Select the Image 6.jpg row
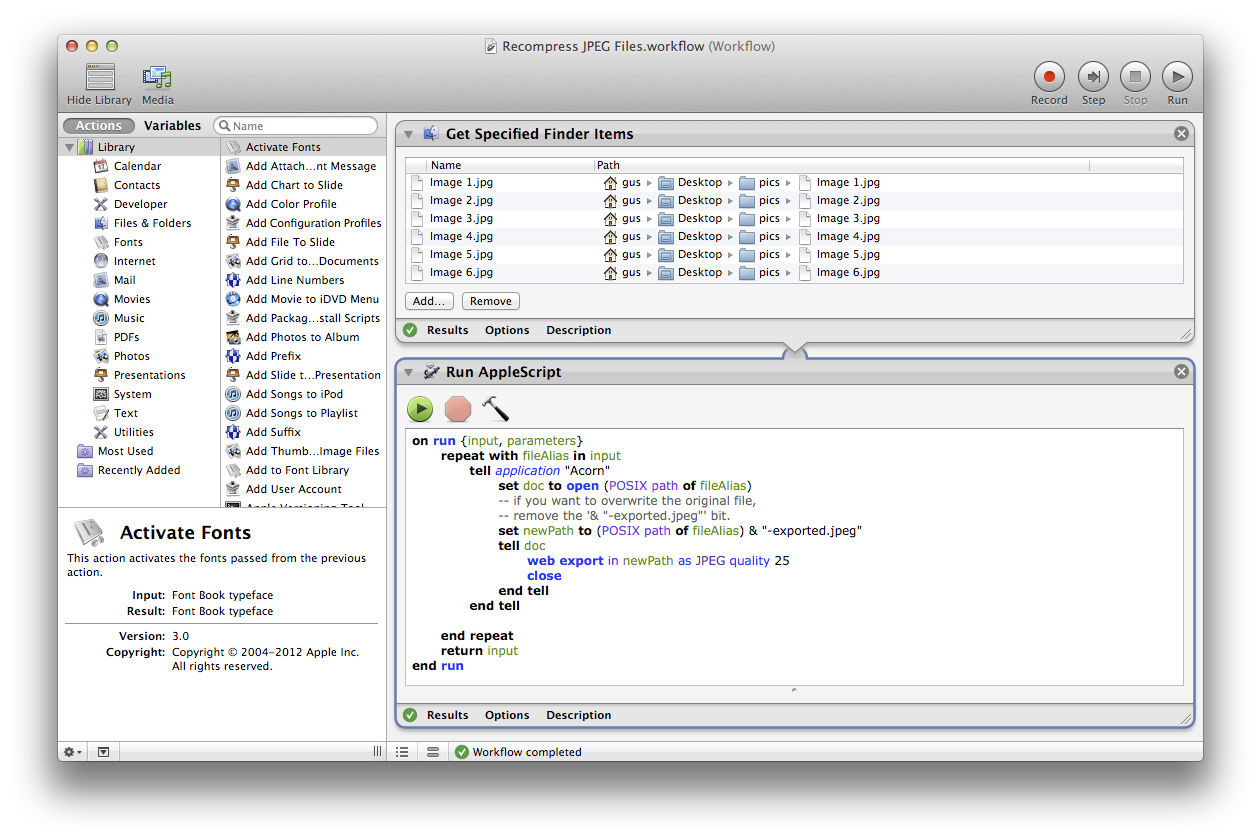1260x840 pixels. click(794, 273)
